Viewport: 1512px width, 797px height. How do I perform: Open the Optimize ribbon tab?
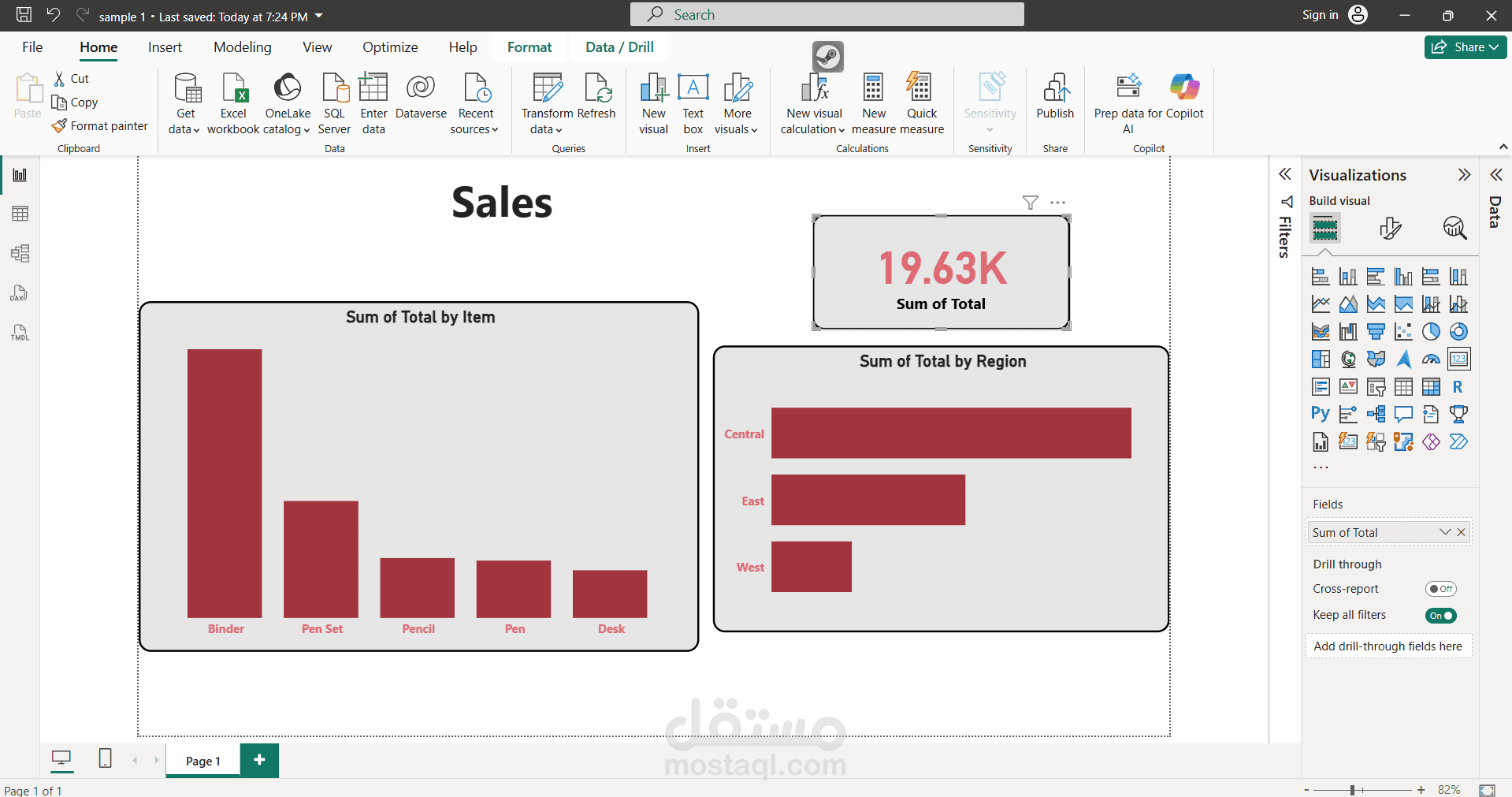pos(390,47)
